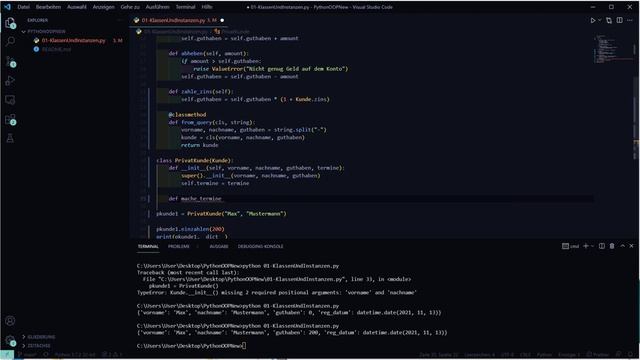The image size is (640, 360).
Task: Click the TypeError message in terminal
Action: [x=276, y=293]
